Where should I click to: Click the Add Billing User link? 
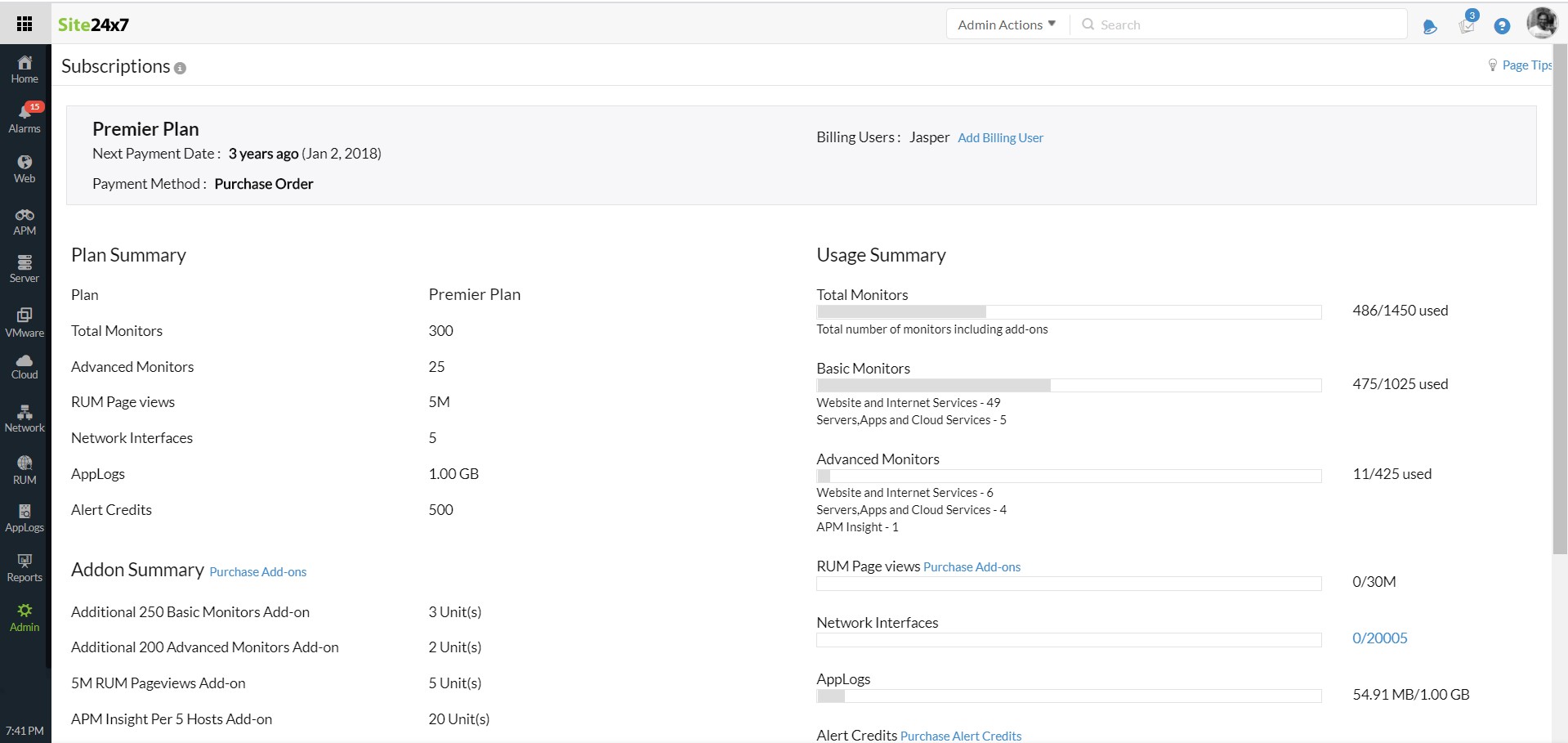pyautogui.click(x=1000, y=138)
